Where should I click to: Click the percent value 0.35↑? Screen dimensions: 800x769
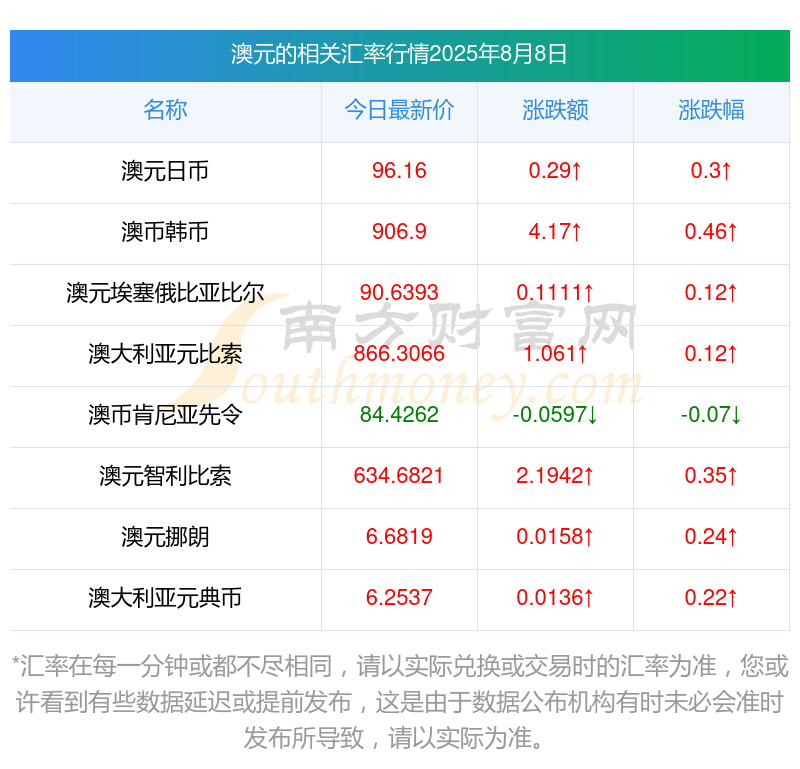(711, 476)
